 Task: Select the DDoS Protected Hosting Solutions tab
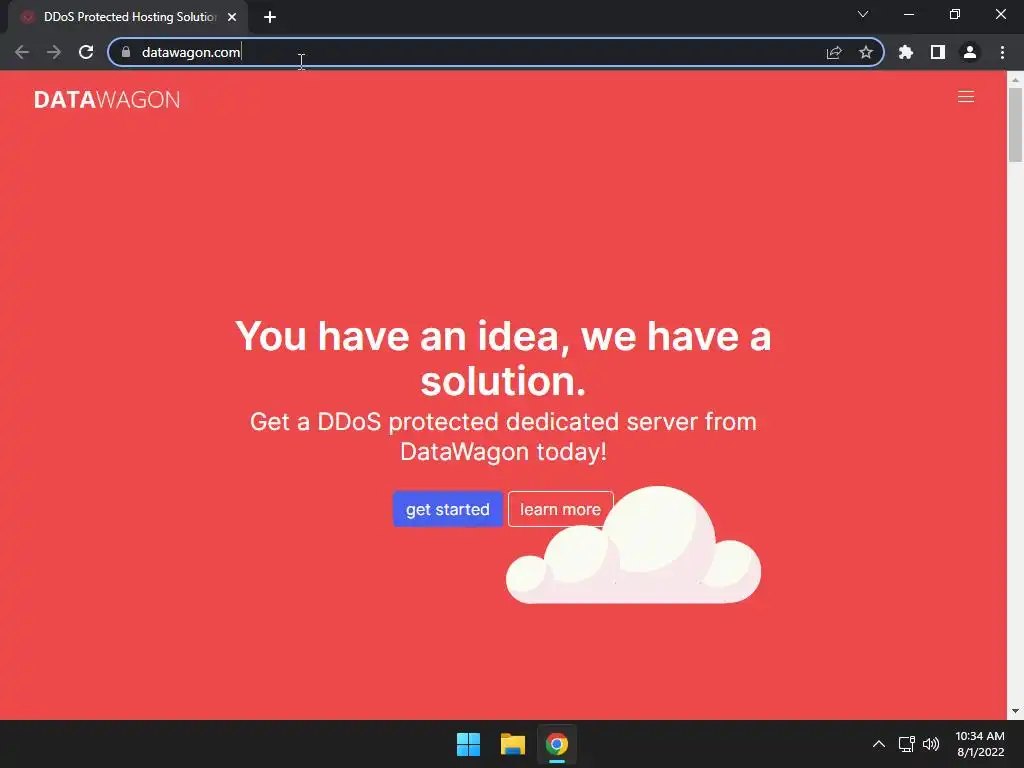click(x=128, y=17)
